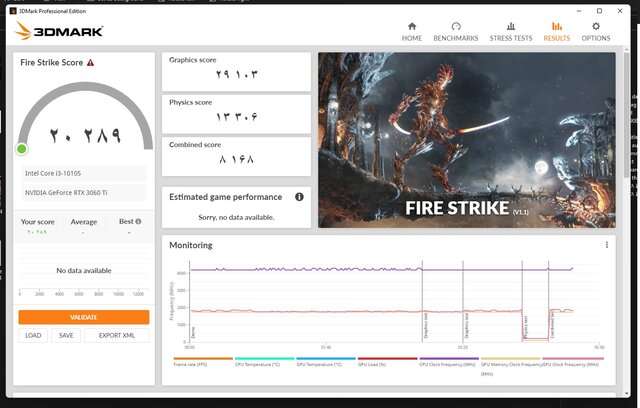Click the vertical scrollbar thumb

click(x=627, y=114)
